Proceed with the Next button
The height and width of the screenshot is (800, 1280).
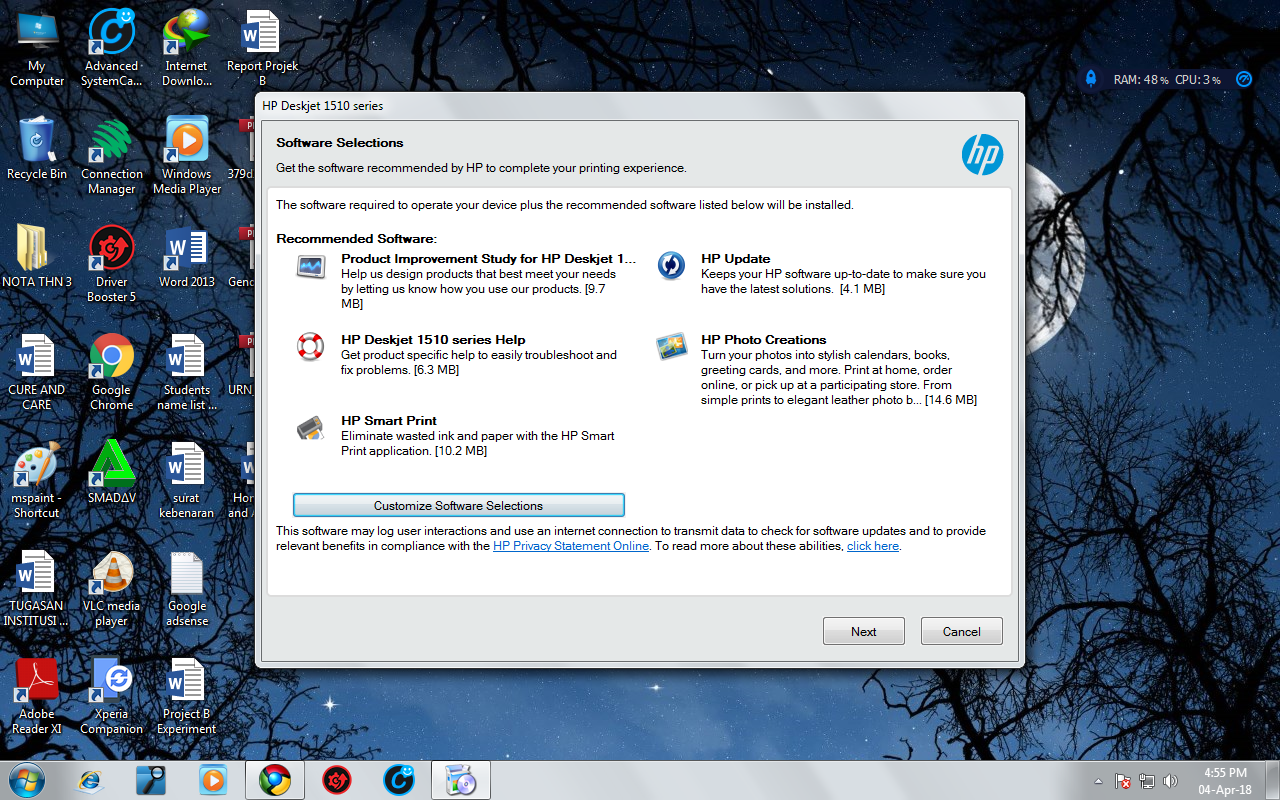click(864, 631)
